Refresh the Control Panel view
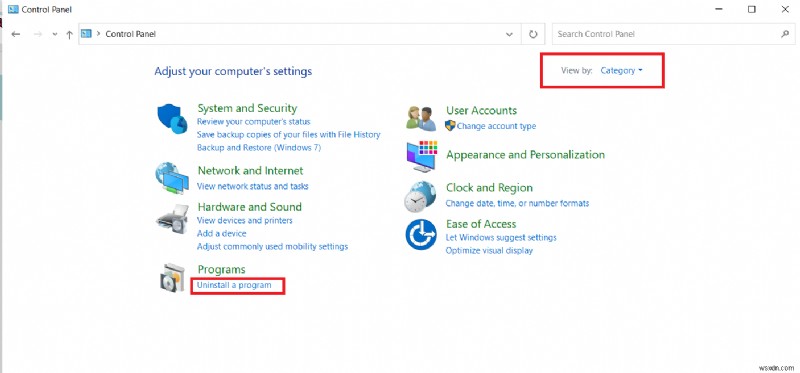The height and width of the screenshot is (373, 800). [x=533, y=34]
